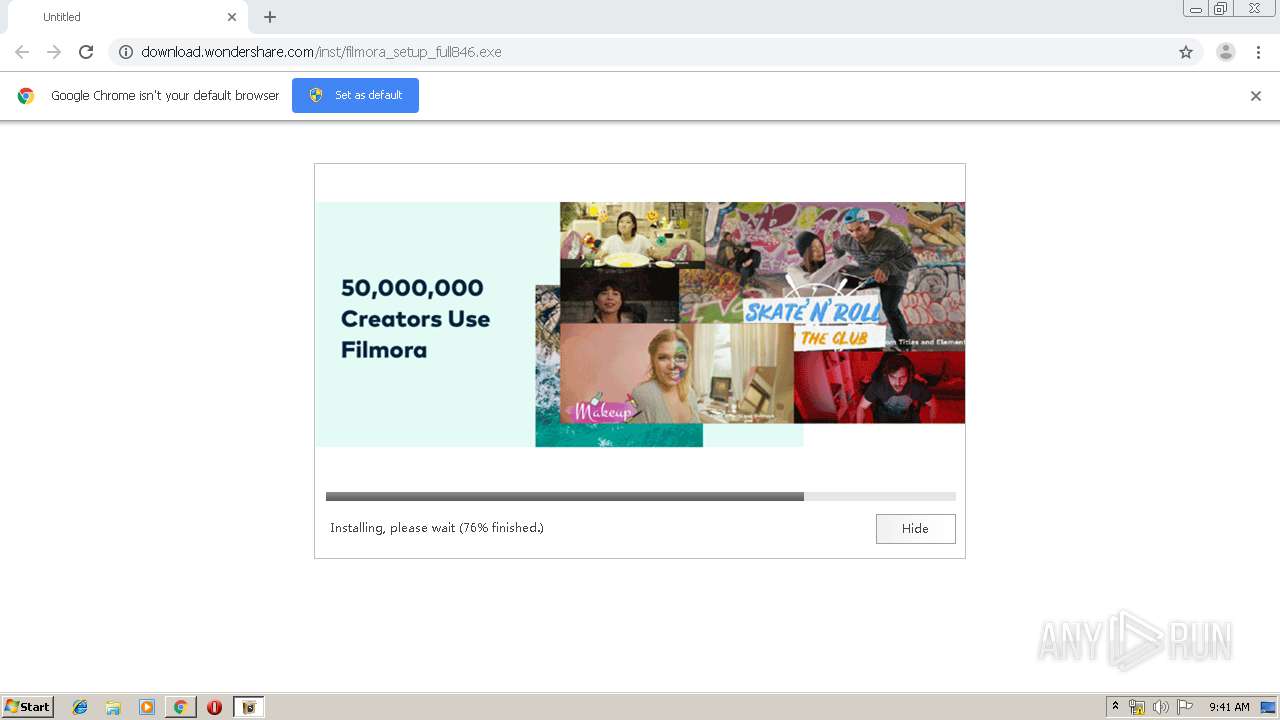Click the browser forward arrow
This screenshot has width=1280, height=720.
54,52
